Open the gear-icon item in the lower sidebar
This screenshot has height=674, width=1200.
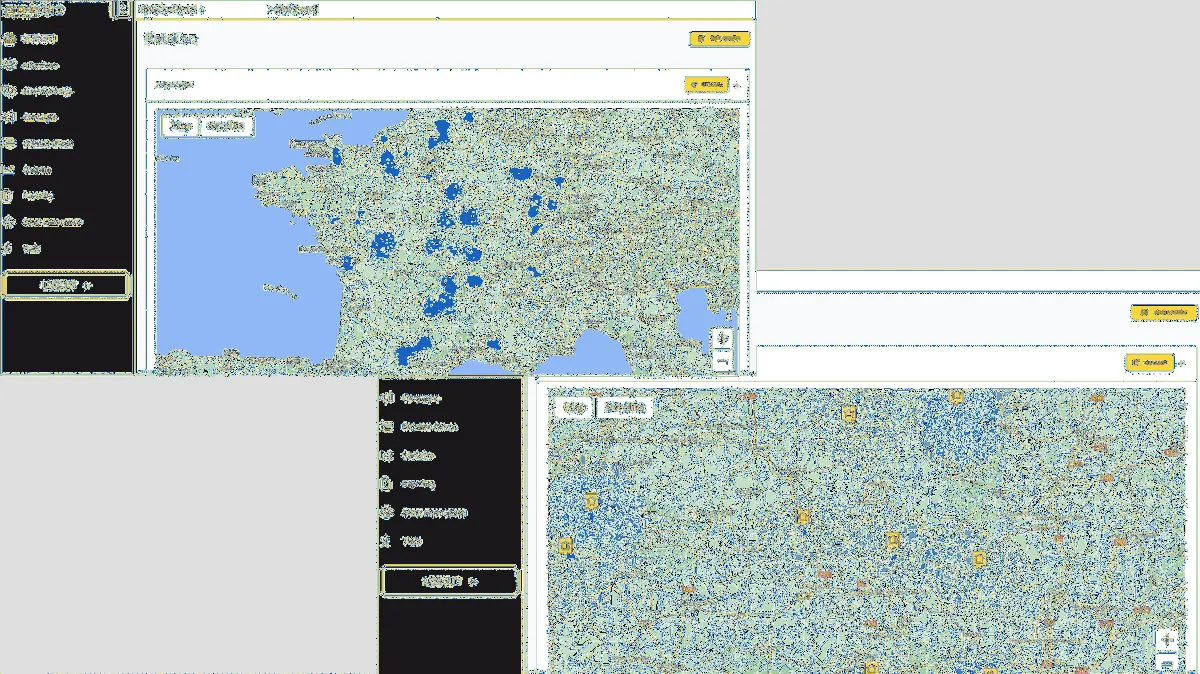(388, 513)
